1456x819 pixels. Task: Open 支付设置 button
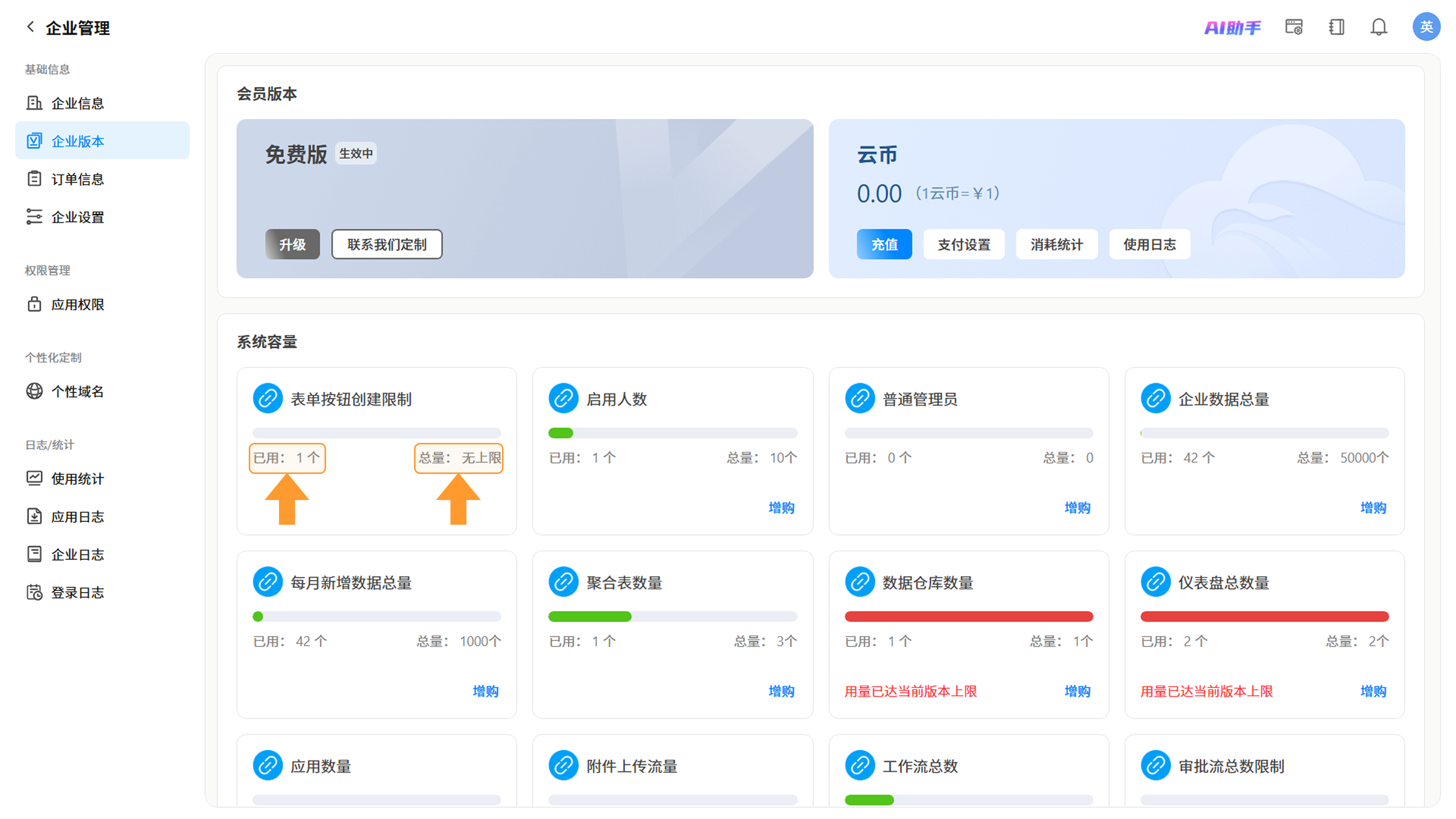[964, 244]
